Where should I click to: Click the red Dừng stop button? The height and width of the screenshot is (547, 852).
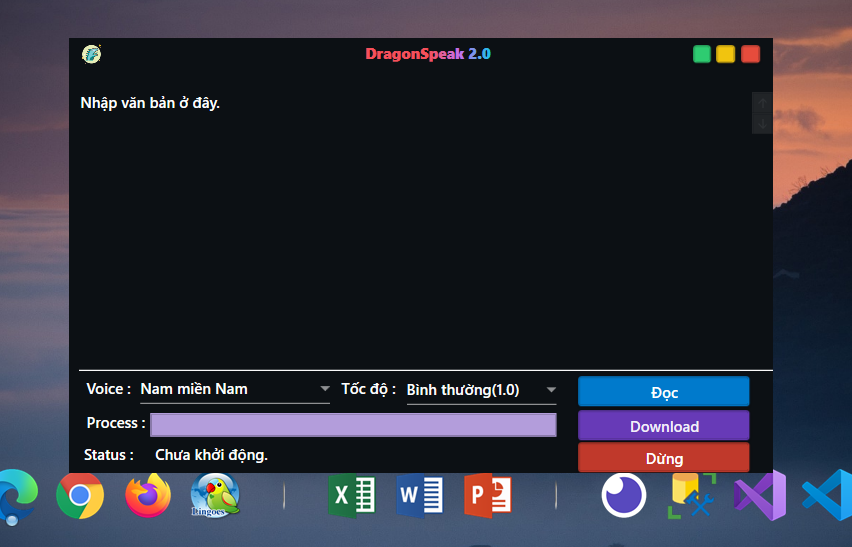click(x=663, y=457)
